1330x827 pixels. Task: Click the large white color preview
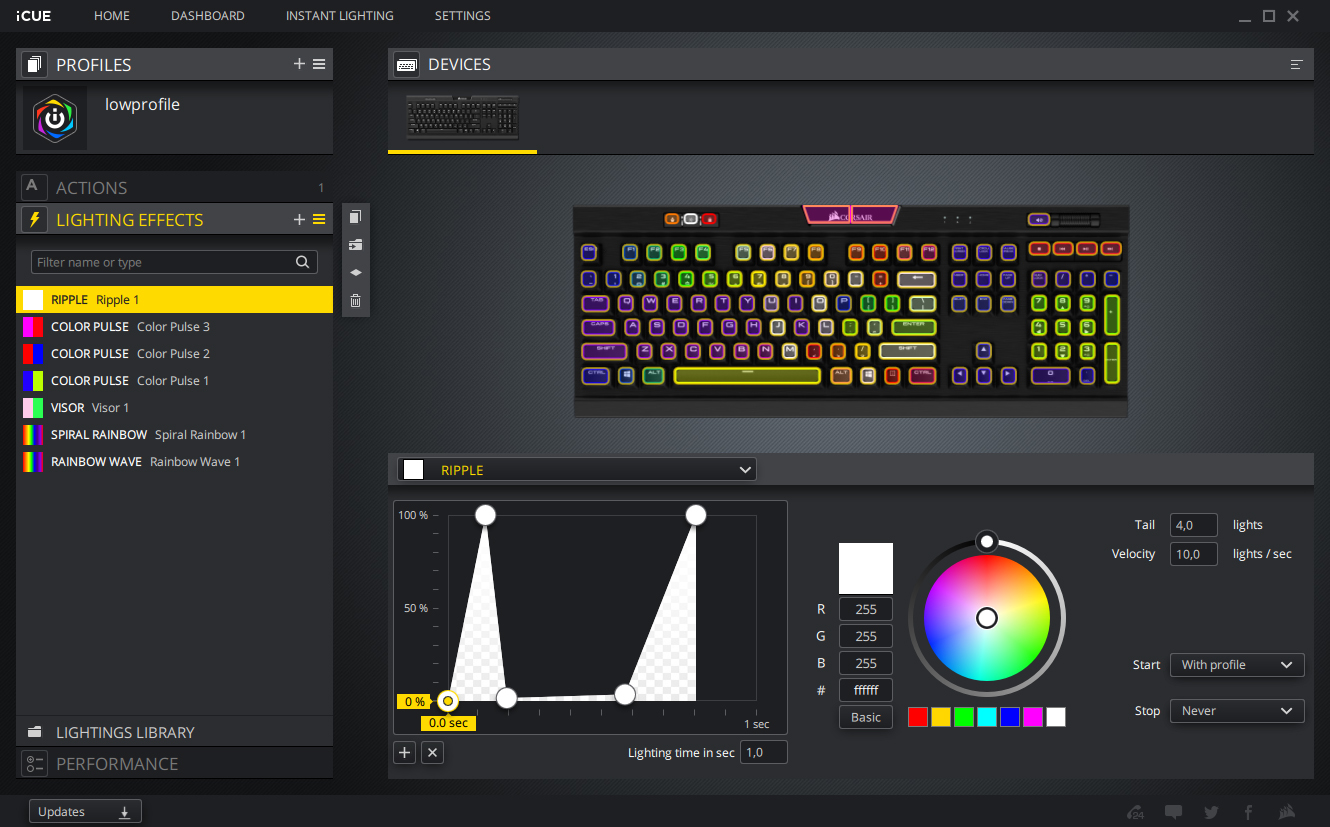pyautogui.click(x=866, y=569)
